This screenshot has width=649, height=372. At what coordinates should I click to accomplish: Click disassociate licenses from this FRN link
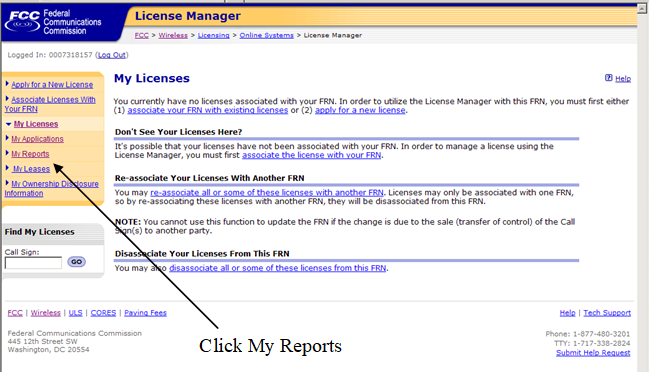click(x=278, y=268)
